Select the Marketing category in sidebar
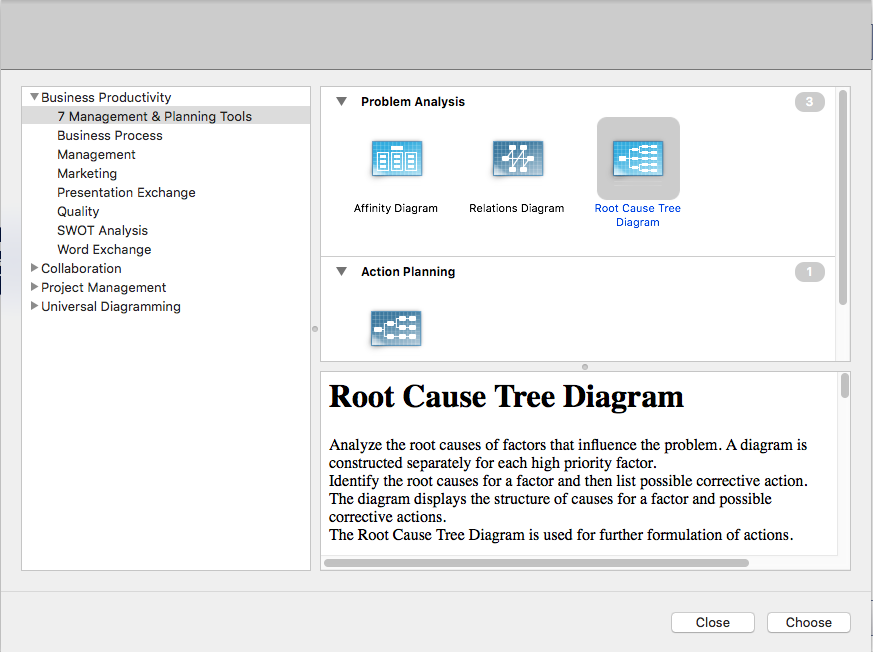This screenshot has height=652, width=873. pyautogui.click(x=87, y=173)
